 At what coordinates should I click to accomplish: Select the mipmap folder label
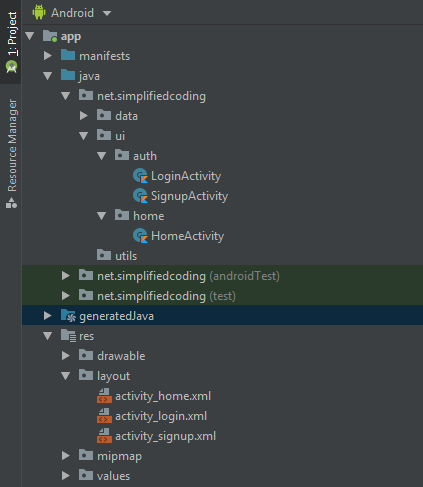click(x=119, y=456)
